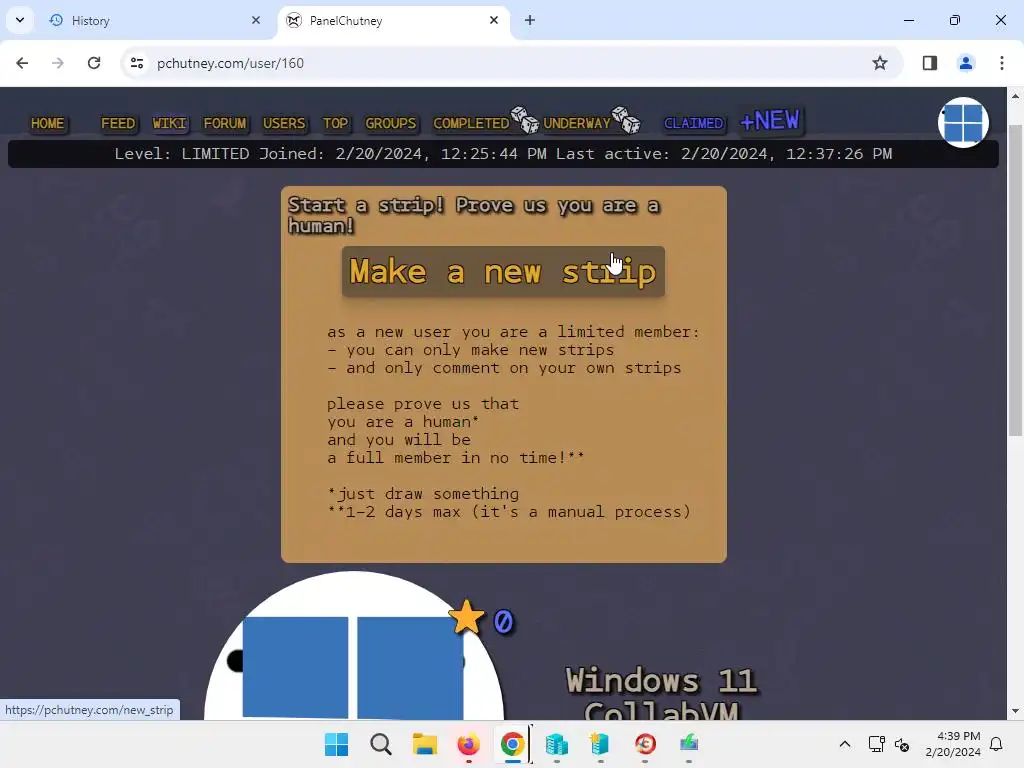Open a new browser tab
Viewport: 1024px width, 768px height.
(x=530, y=20)
